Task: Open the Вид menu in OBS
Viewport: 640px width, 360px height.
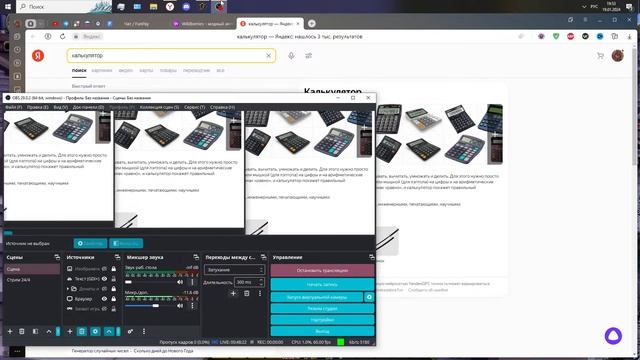Action: point(61,107)
